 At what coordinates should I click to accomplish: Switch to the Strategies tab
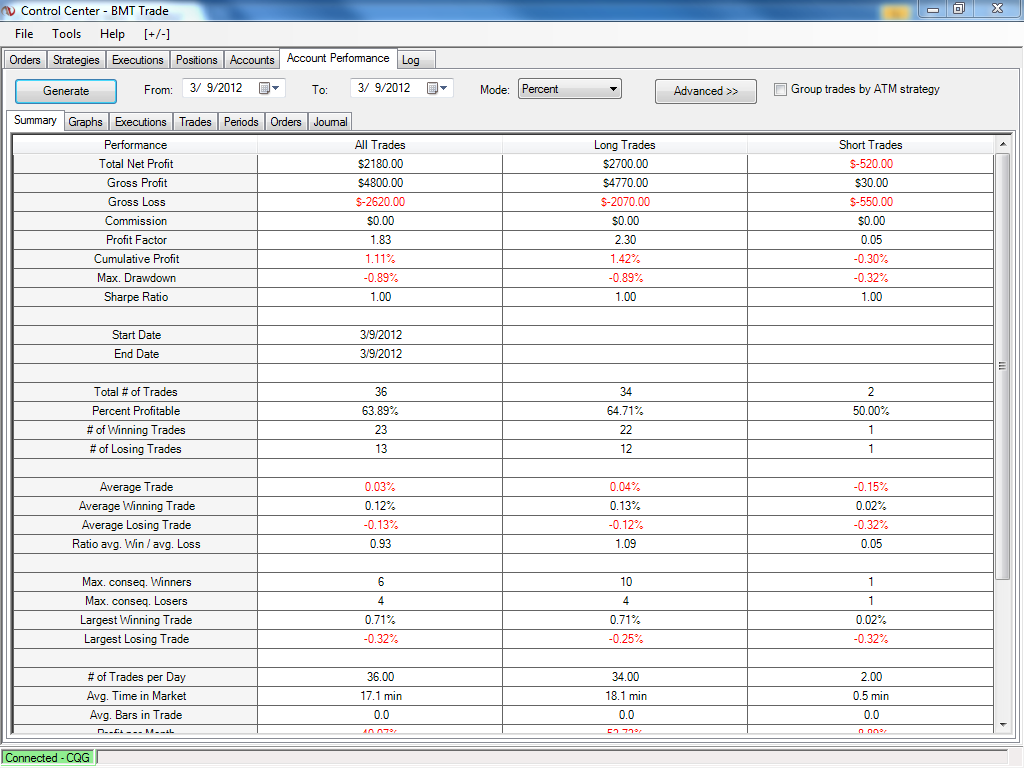pos(76,59)
